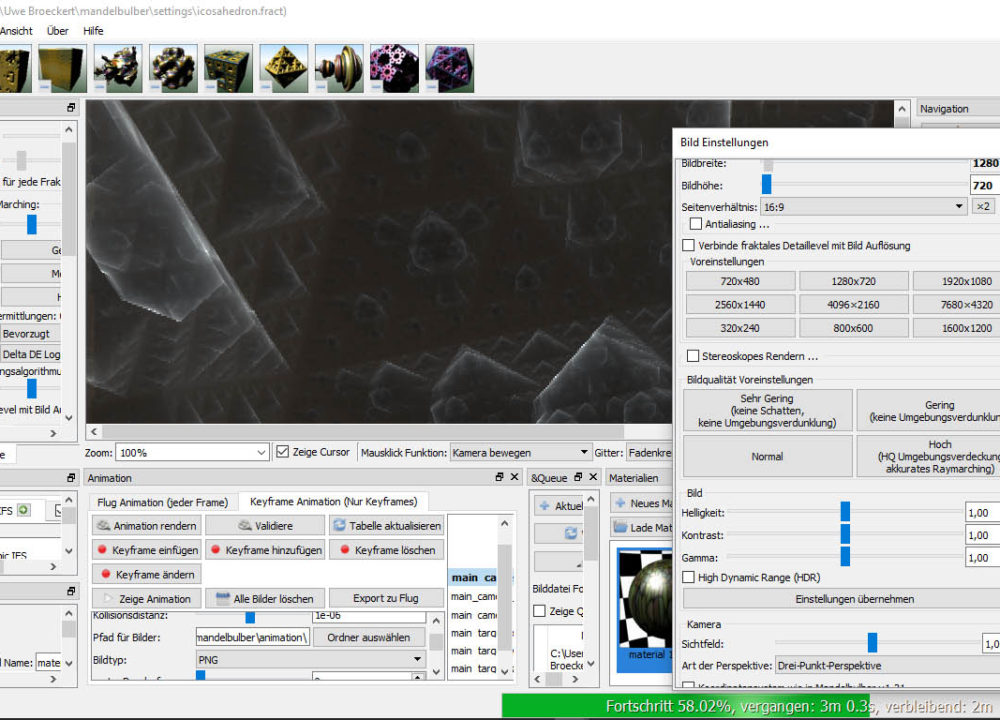Viewport: 1000px width, 720px height.
Task: Open the Über menu
Action: click(x=57, y=31)
